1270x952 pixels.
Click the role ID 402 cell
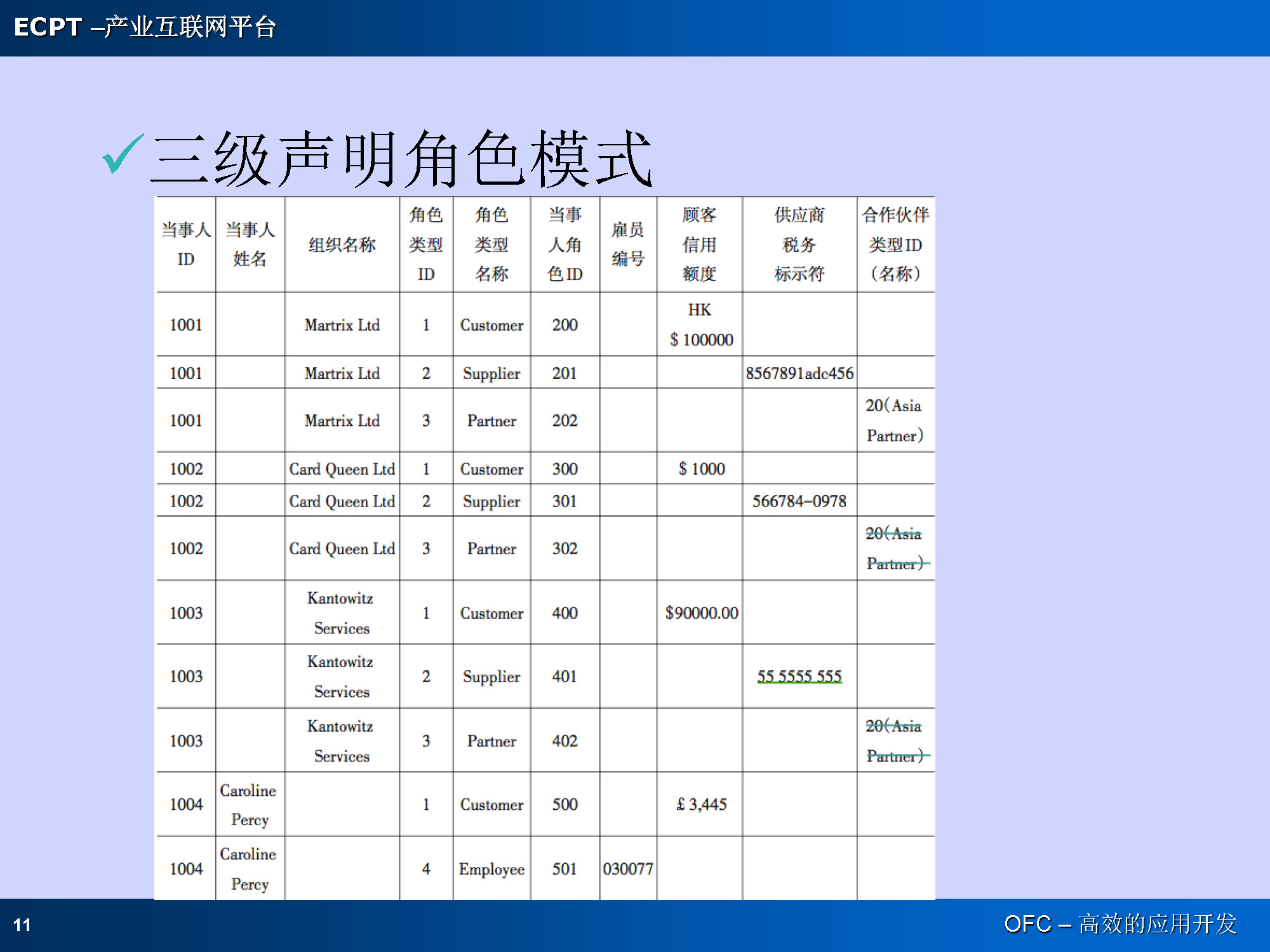click(x=565, y=741)
